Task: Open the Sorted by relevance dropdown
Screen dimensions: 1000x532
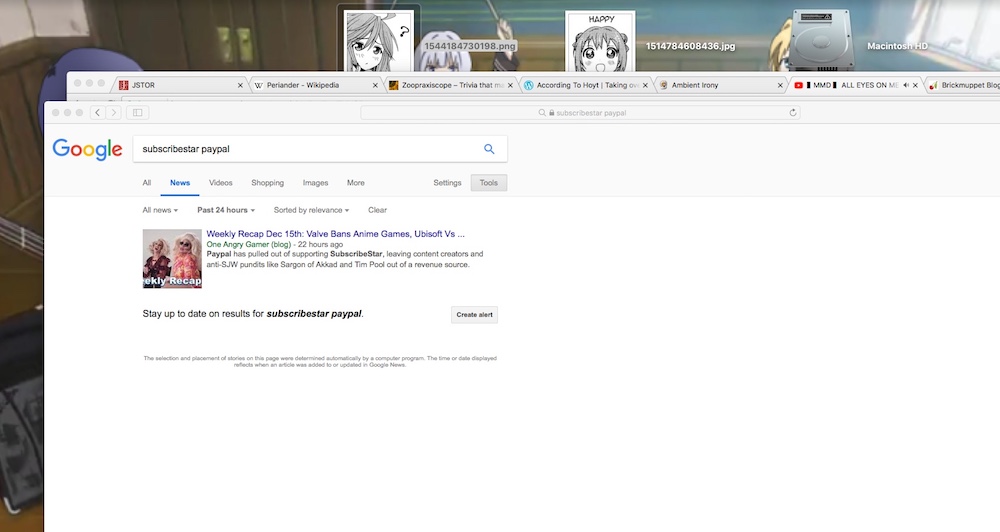Action: [x=311, y=210]
